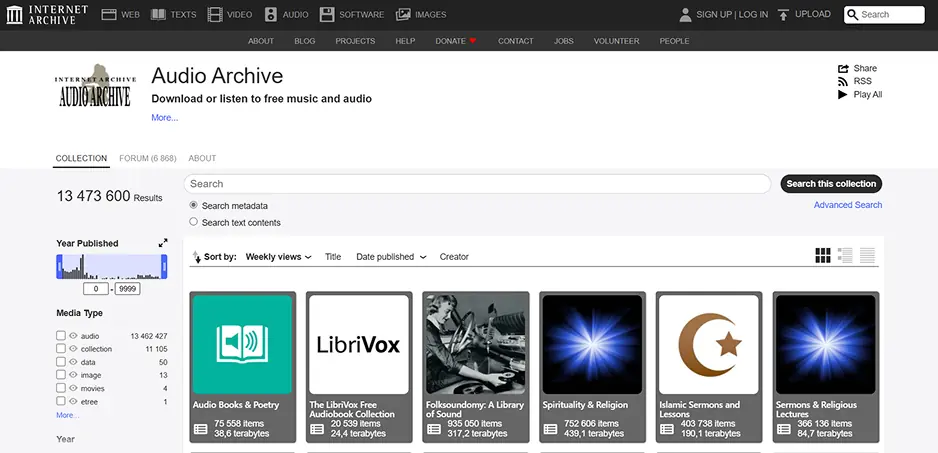Open PROJECTS in the navigation bar

tap(355, 41)
